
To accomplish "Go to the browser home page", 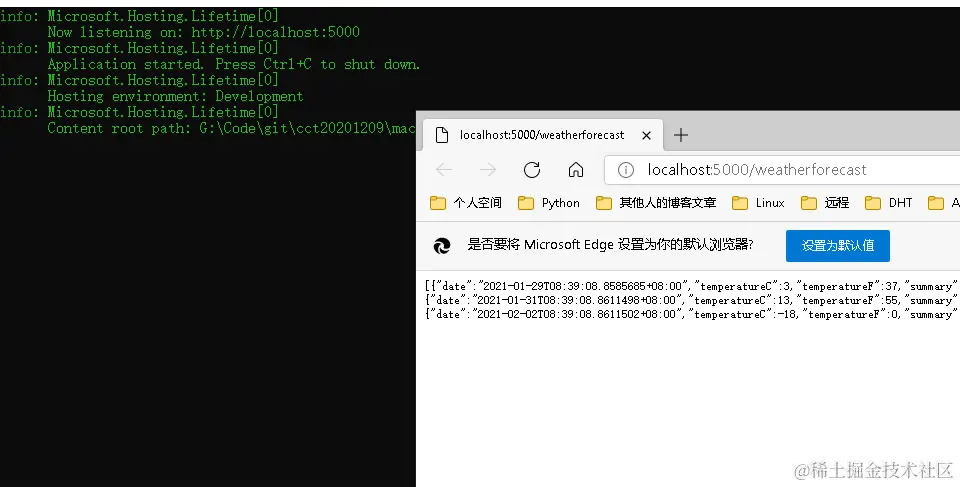I will click(x=576, y=170).
